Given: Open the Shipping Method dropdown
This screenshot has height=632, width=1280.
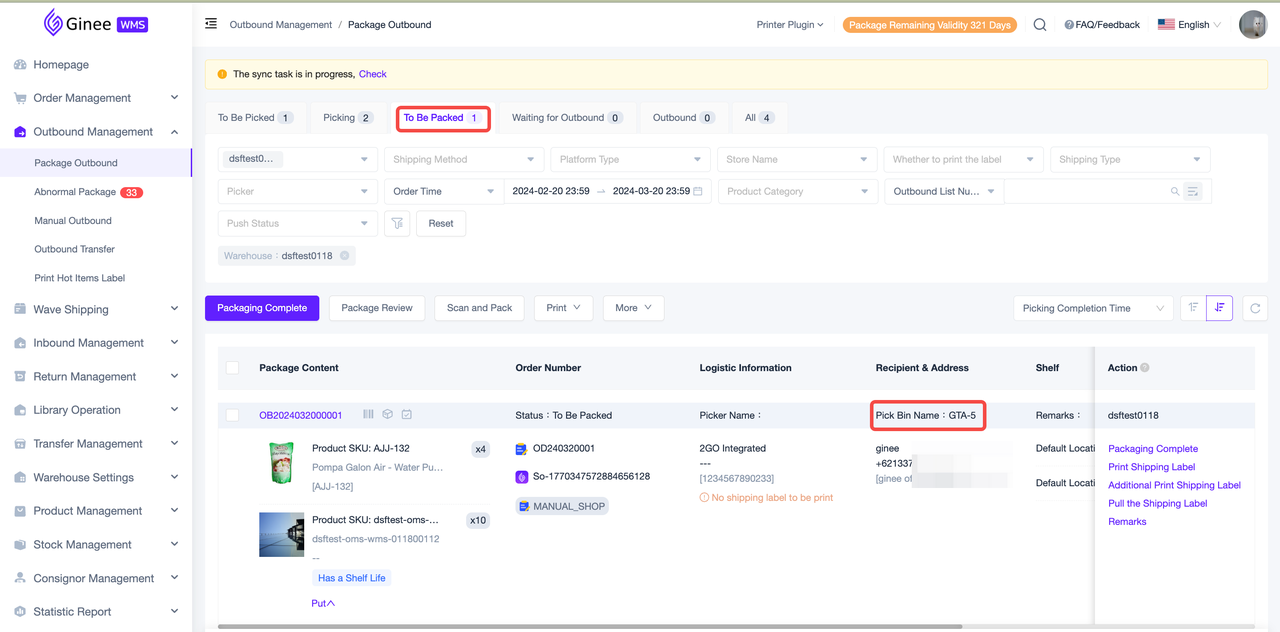Looking at the screenshot, I should tap(463, 160).
